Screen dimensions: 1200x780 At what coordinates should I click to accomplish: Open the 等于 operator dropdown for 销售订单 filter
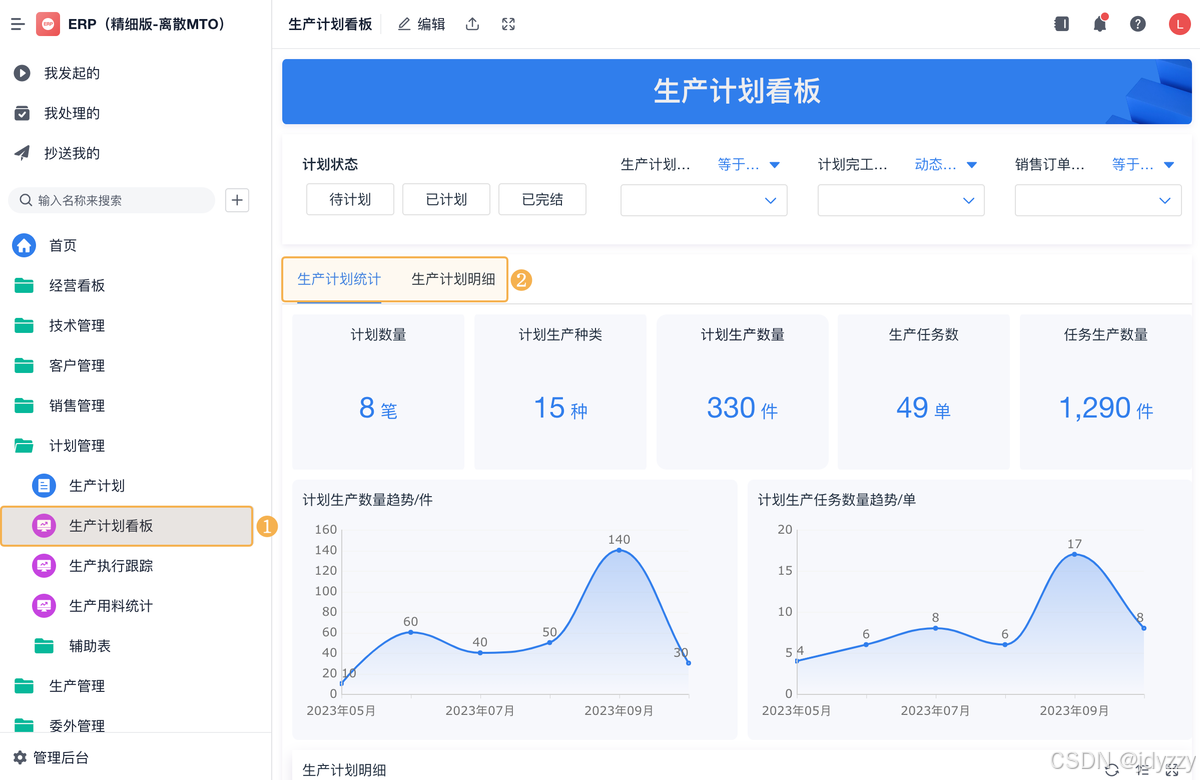click(x=1143, y=165)
